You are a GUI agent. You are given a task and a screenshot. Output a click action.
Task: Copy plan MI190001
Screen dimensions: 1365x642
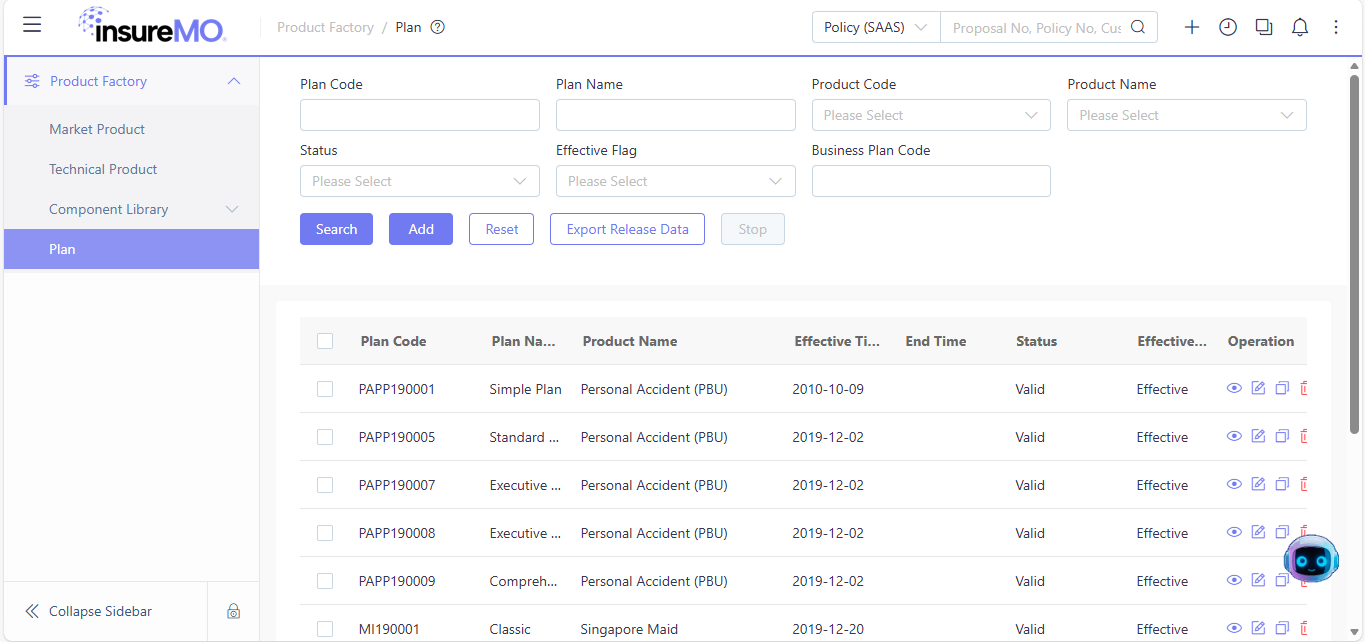click(x=1282, y=628)
